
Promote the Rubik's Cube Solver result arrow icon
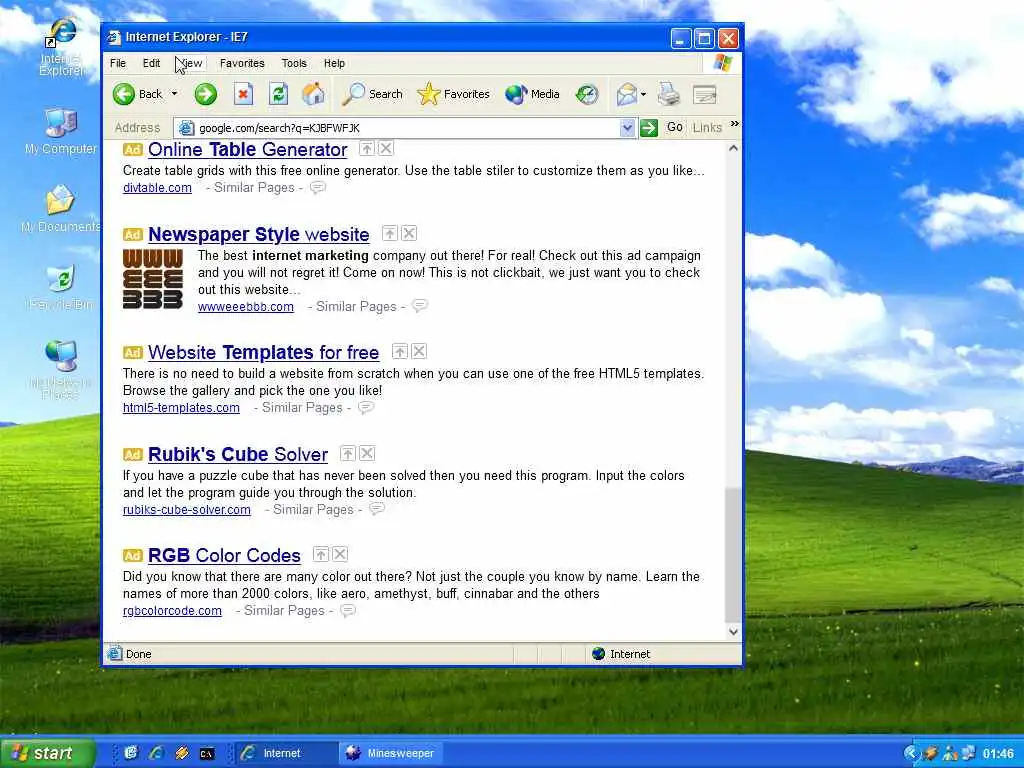[x=348, y=453]
